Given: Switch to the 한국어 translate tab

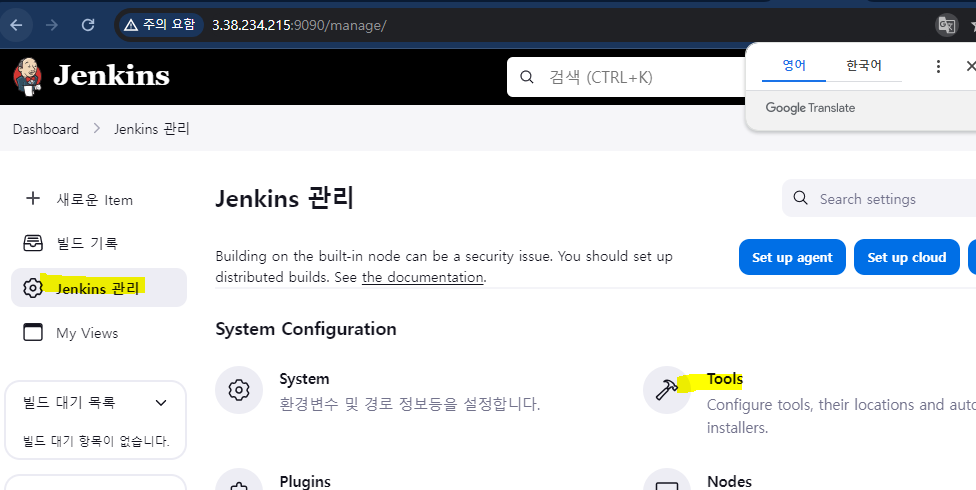Looking at the screenshot, I should pyautogui.click(x=863, y=65).
